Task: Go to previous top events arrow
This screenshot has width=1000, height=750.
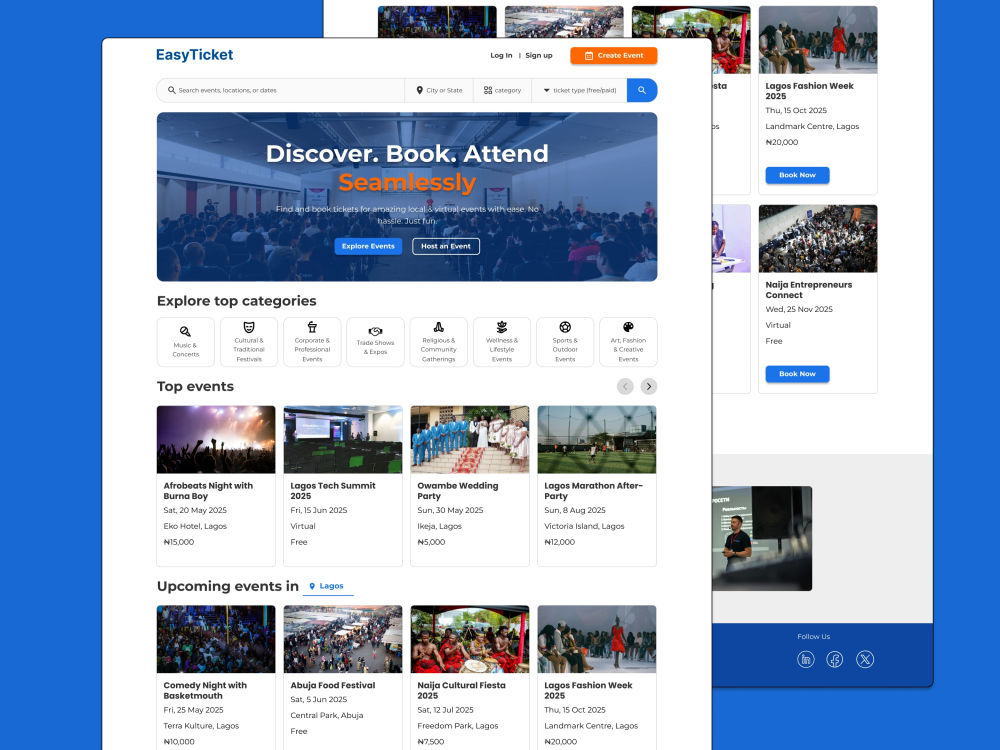Action: click(x=625, y=386)
